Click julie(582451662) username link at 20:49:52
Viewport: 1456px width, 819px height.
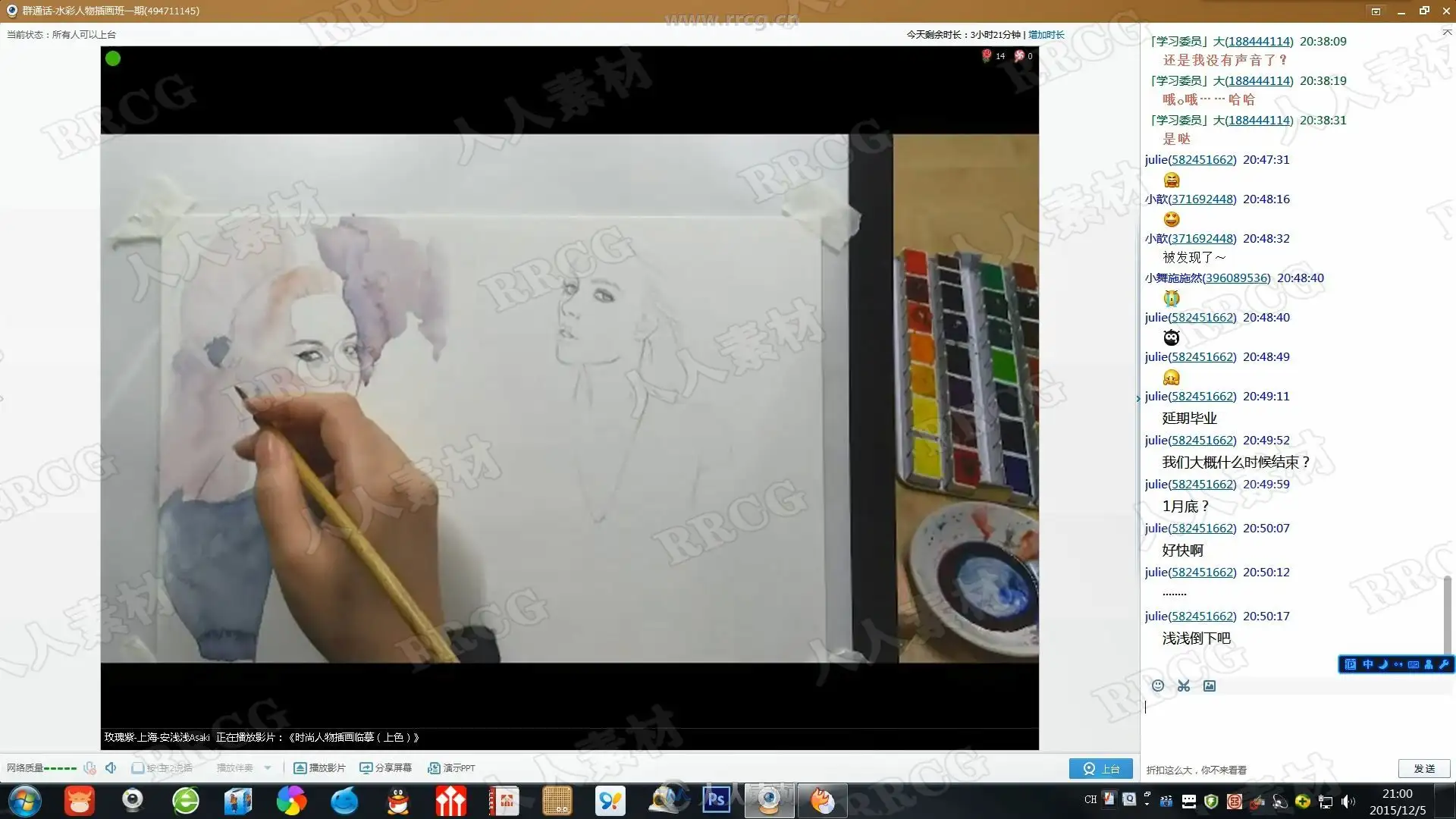coord(1190,440)
